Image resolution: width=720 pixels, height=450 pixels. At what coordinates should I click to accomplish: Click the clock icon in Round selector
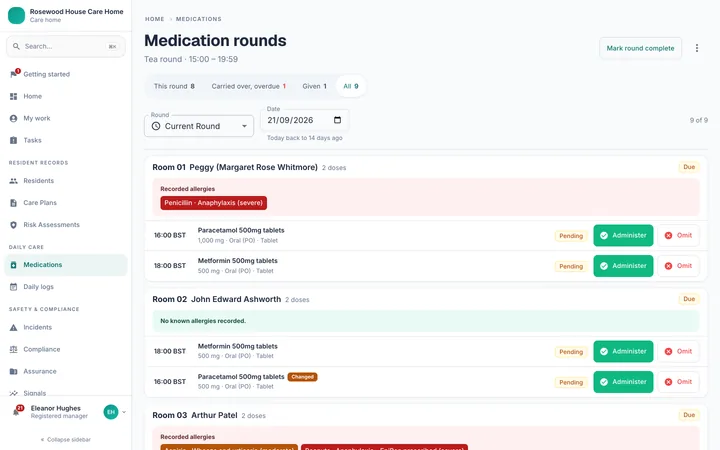[156, 126]
